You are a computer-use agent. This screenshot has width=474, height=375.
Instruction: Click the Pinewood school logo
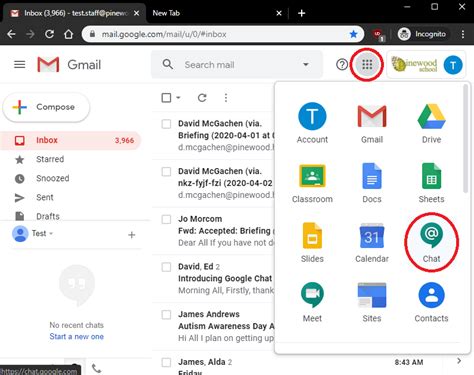414,64
